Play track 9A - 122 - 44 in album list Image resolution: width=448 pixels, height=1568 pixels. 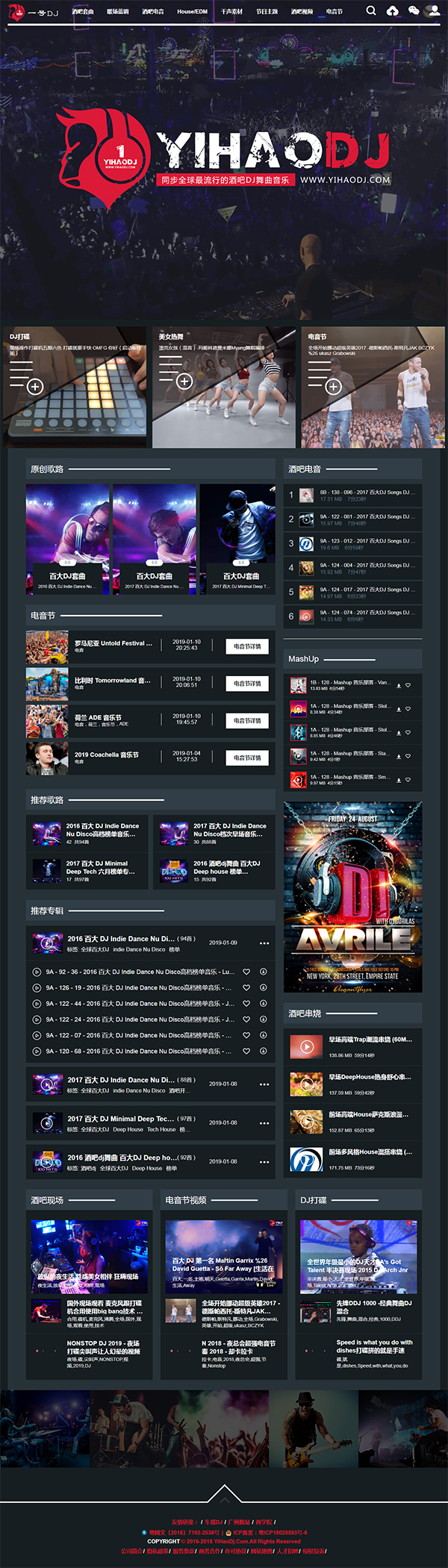[37, 1004]
